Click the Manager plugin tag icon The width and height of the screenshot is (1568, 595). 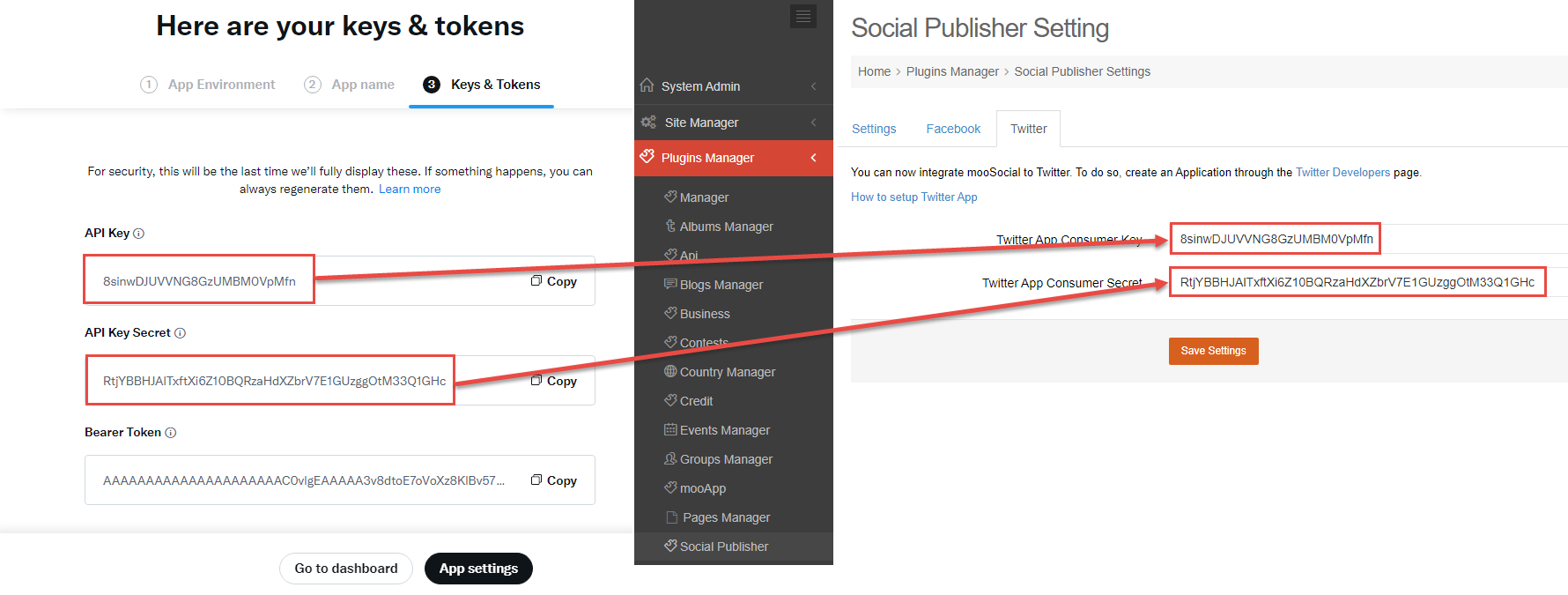click(x=670, y=197)
